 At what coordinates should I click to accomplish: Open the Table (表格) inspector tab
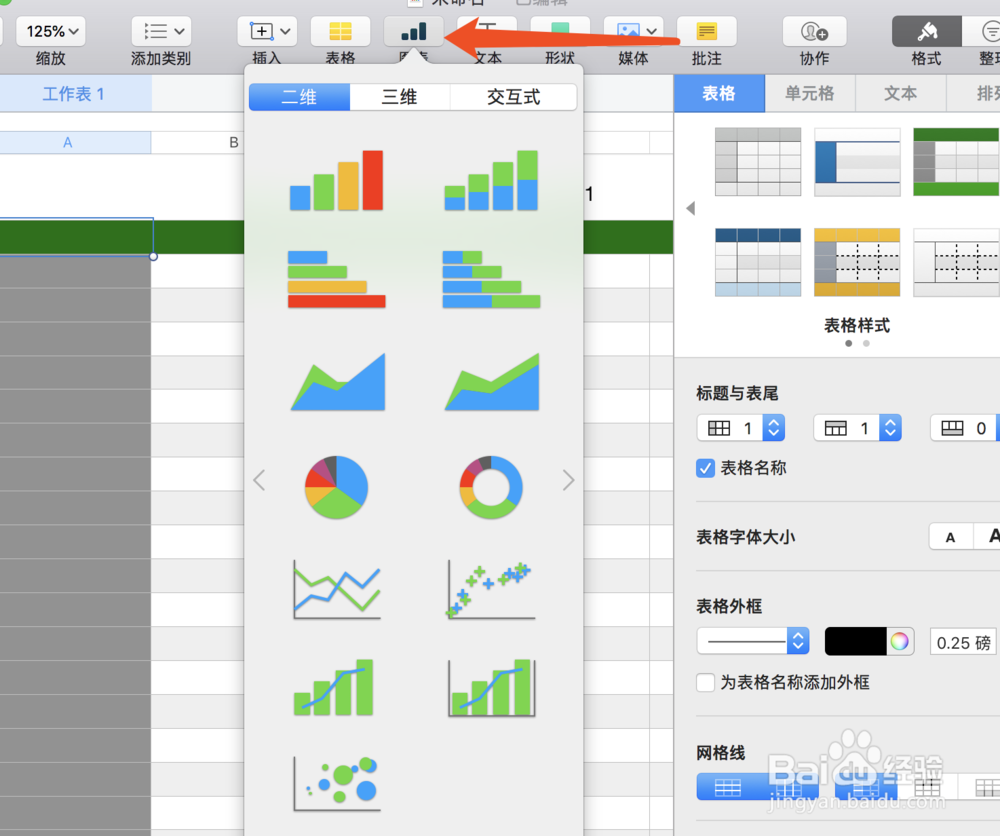point(719,93)
